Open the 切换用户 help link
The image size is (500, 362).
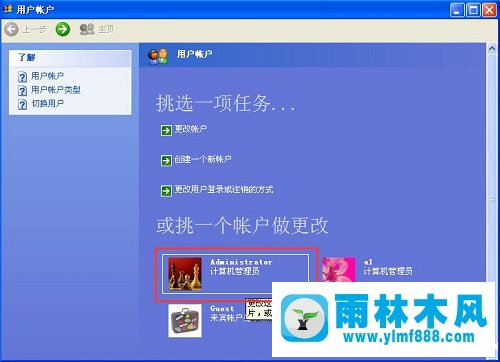click(x=47, y=103)
